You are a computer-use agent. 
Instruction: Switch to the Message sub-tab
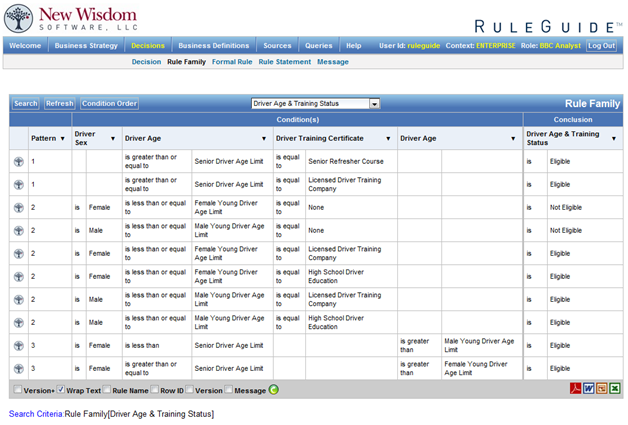[x=333, y=62]
